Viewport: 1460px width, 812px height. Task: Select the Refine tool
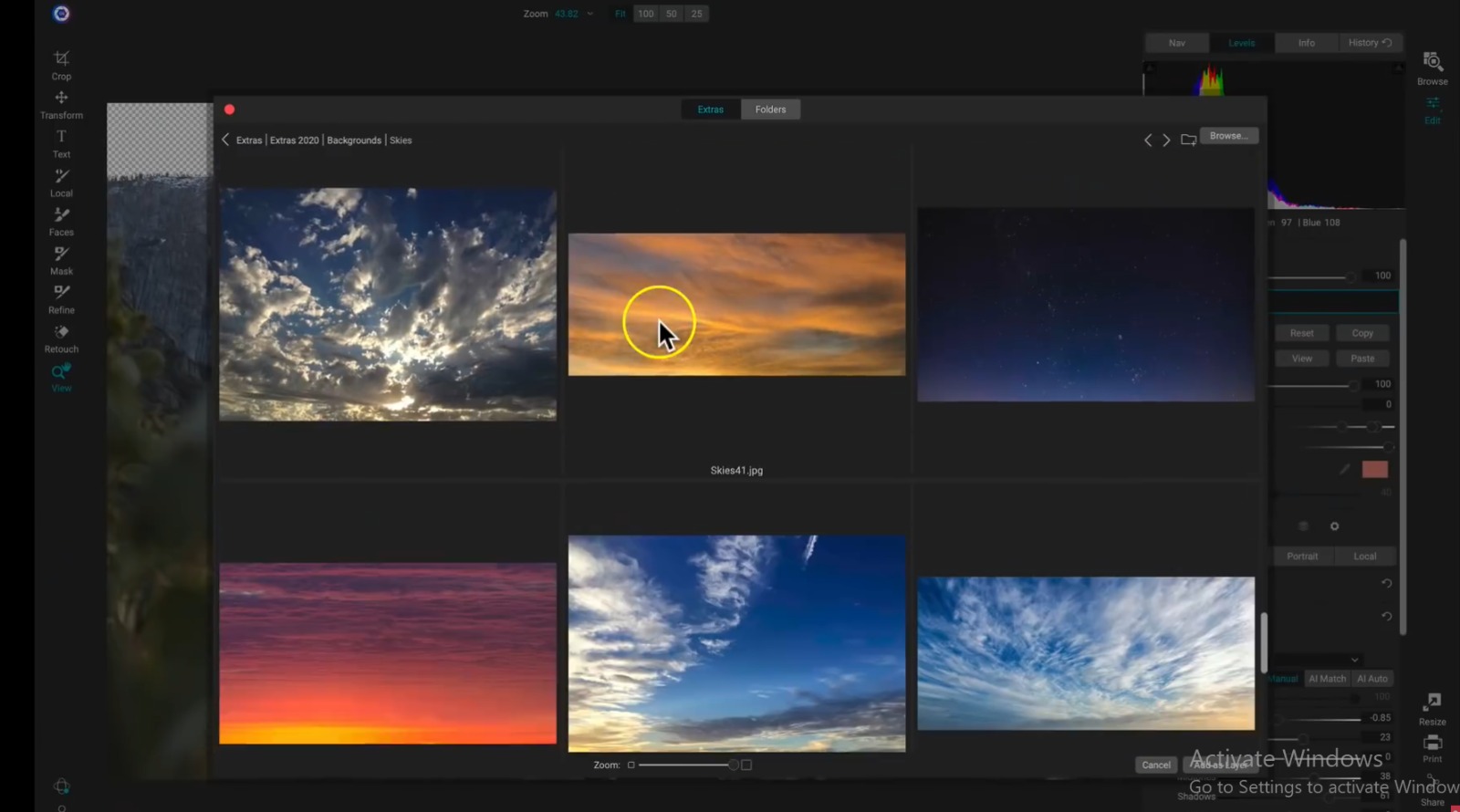pos(61,299)
